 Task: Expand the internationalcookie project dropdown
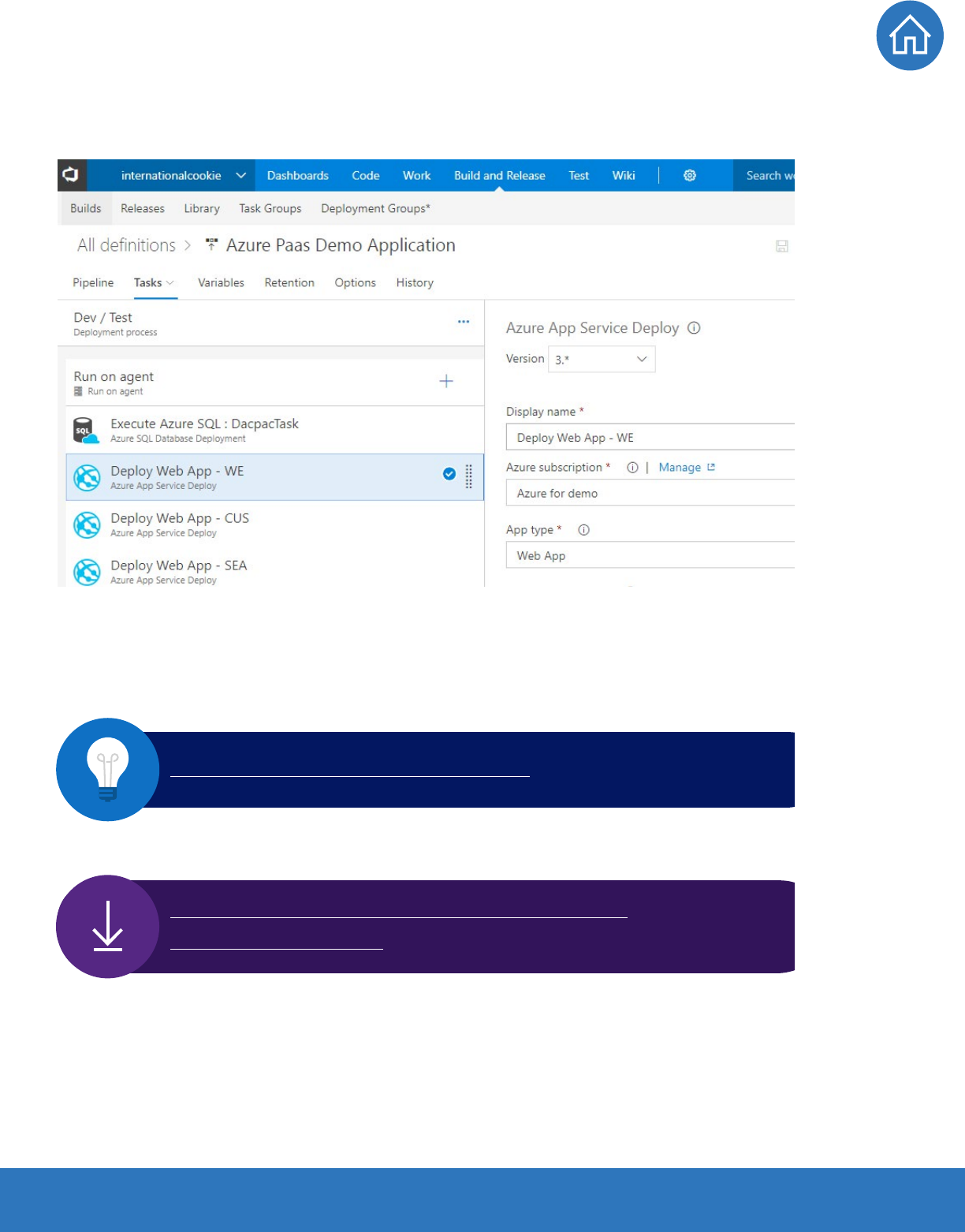click(240, 175)
